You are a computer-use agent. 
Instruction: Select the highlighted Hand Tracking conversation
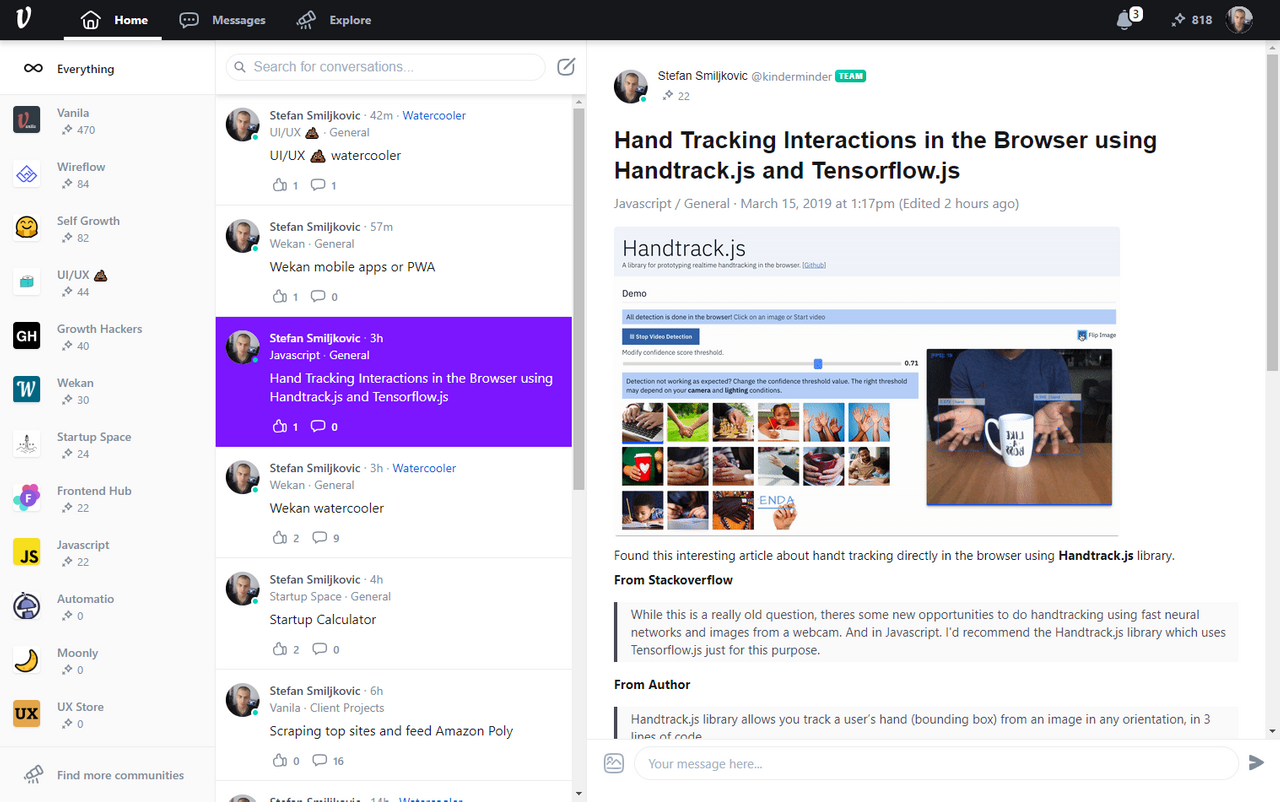pos(394,382)
